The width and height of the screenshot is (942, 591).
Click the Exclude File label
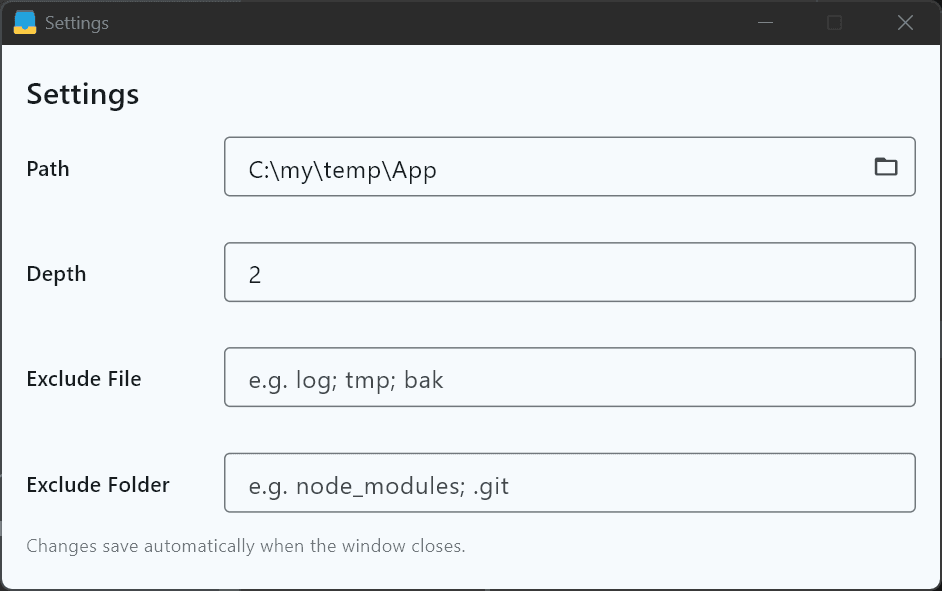click(x=85, y=379)
